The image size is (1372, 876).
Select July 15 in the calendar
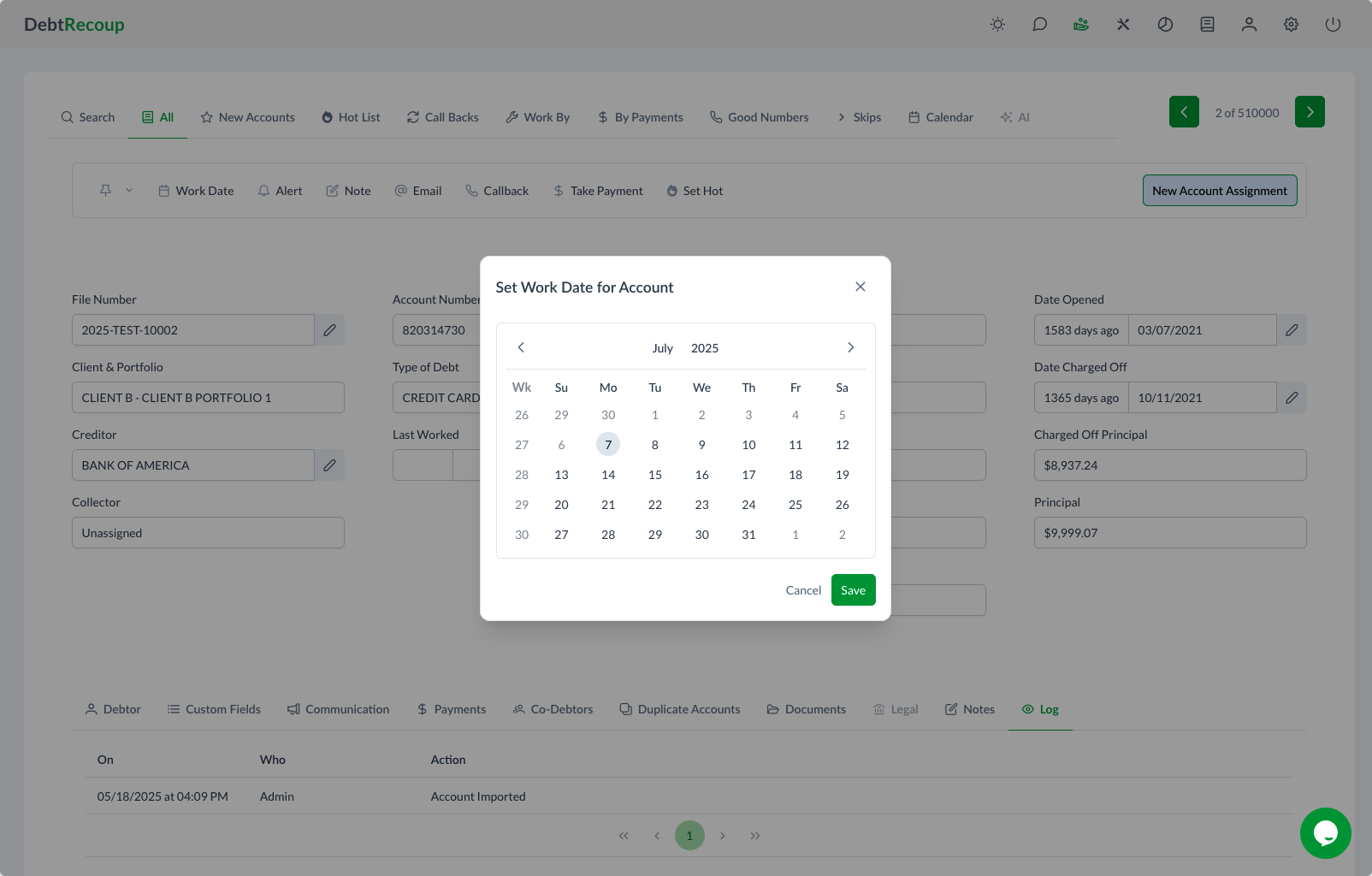[654, 475]
